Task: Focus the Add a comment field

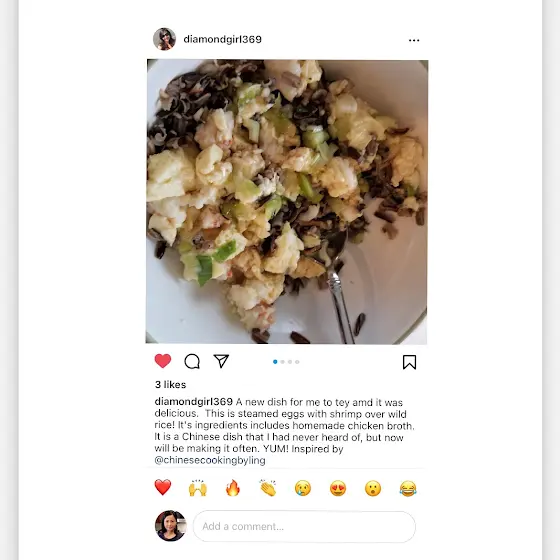Action: [x=304, y=526]
